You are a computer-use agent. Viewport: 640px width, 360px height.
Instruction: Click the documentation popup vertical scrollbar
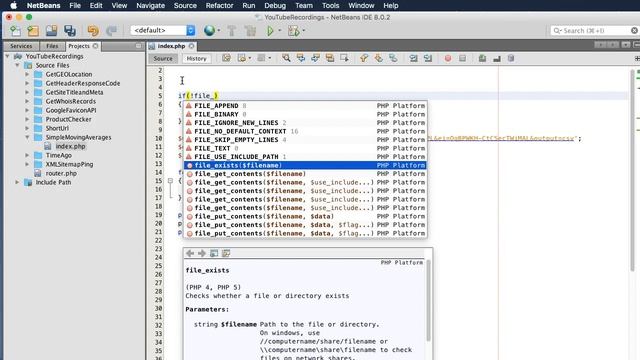point(428,300)
